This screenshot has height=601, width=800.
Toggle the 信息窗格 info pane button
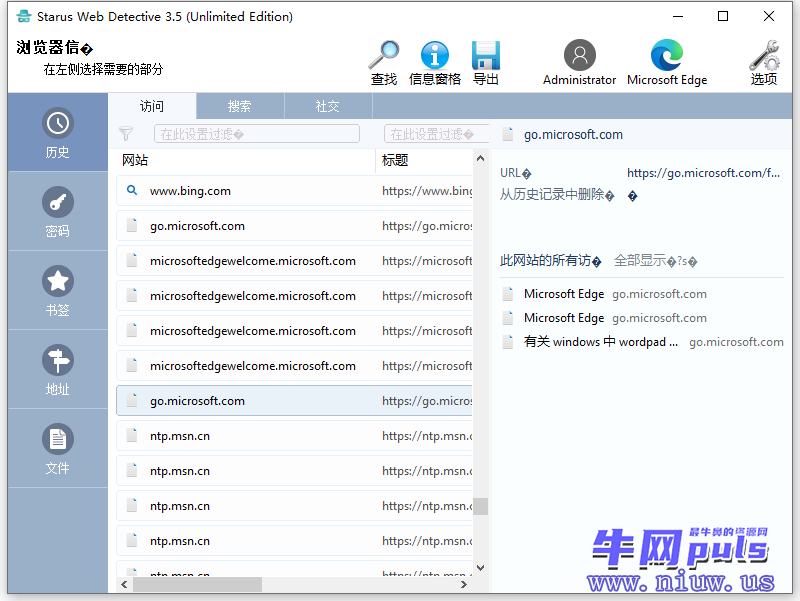pyautogui.click(x=435, y=63)
